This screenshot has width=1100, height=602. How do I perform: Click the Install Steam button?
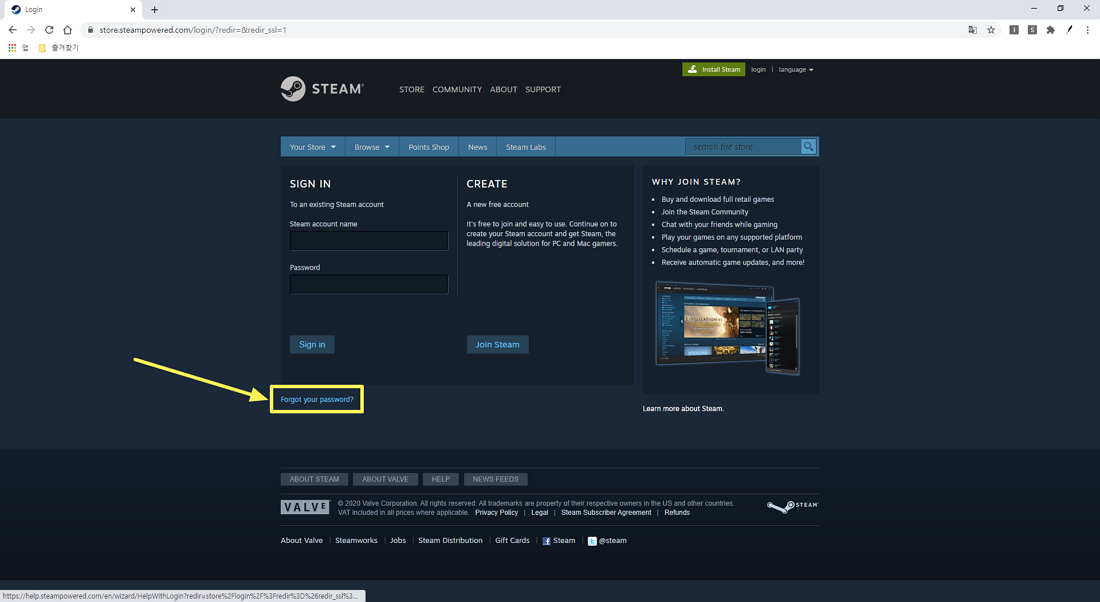point(713,69)
